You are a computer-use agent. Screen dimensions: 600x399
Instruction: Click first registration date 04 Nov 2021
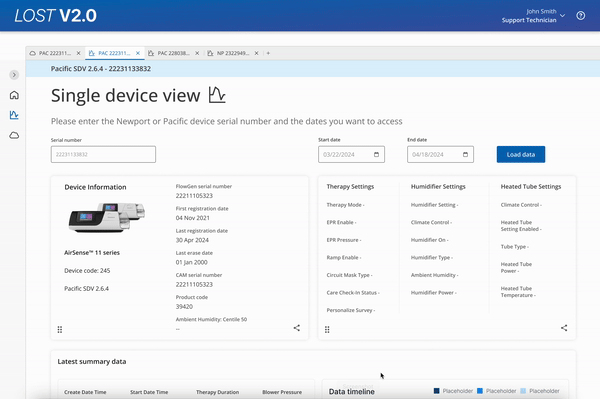192,218
